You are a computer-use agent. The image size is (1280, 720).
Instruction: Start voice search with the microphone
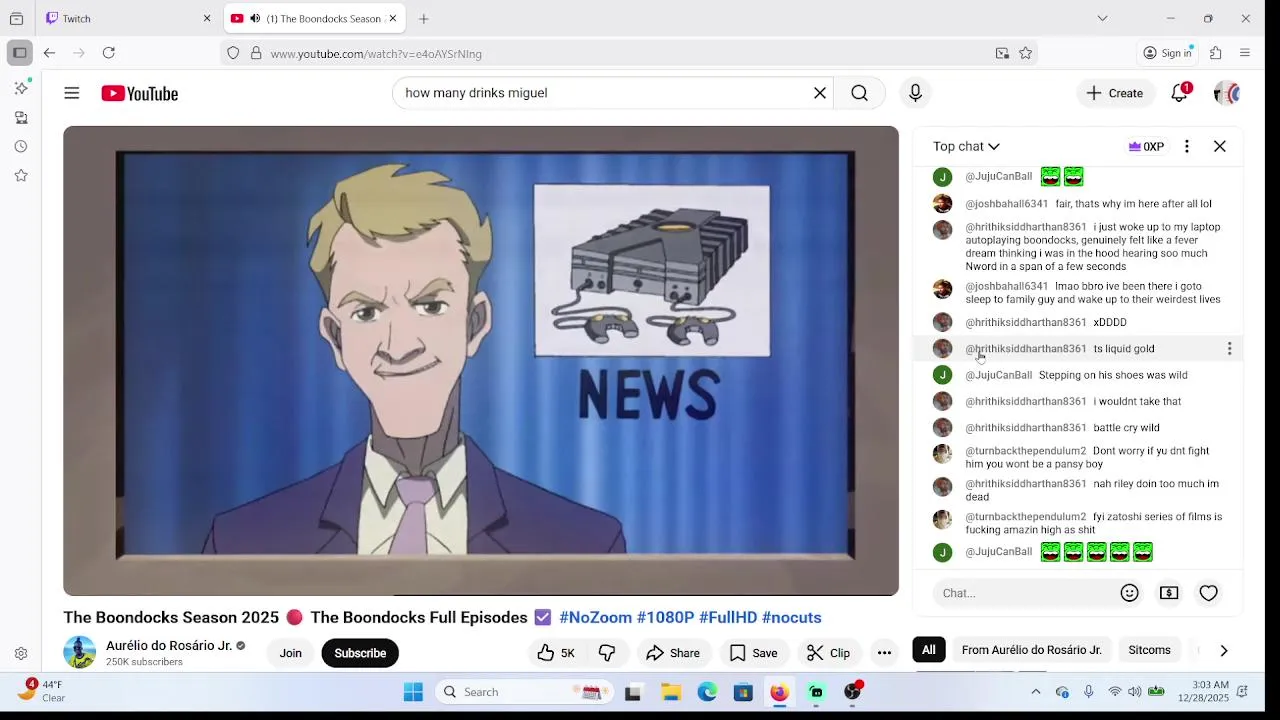[915, 93]
